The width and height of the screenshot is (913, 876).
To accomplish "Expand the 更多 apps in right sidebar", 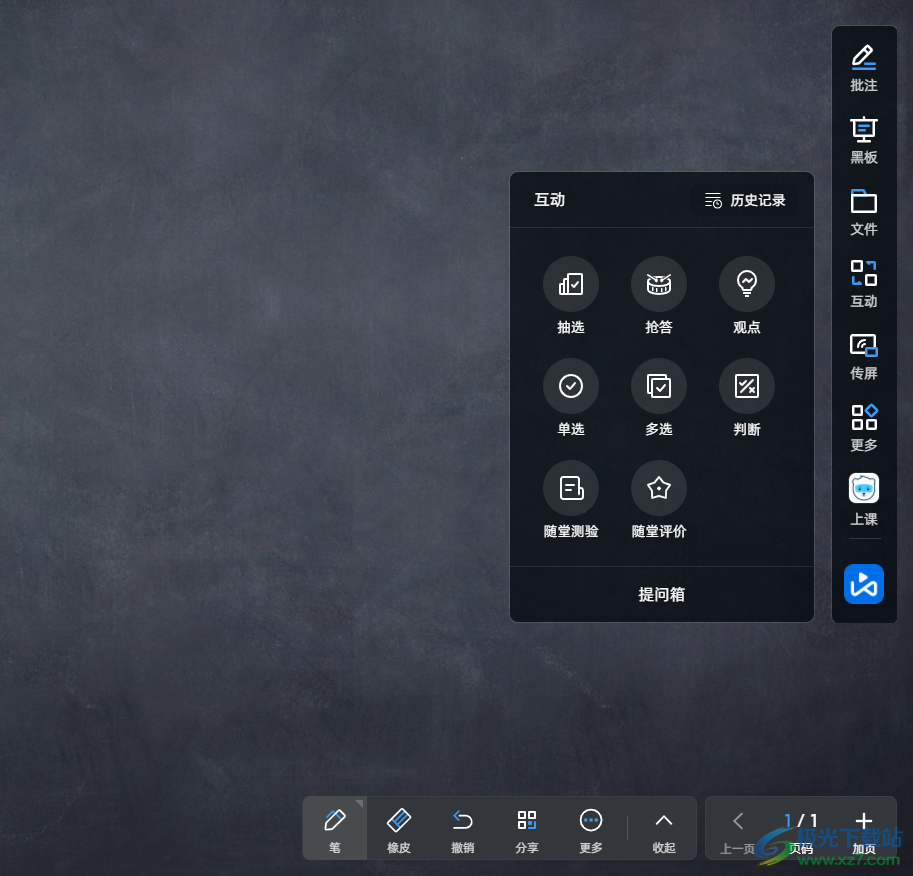I will pos(863,428).
